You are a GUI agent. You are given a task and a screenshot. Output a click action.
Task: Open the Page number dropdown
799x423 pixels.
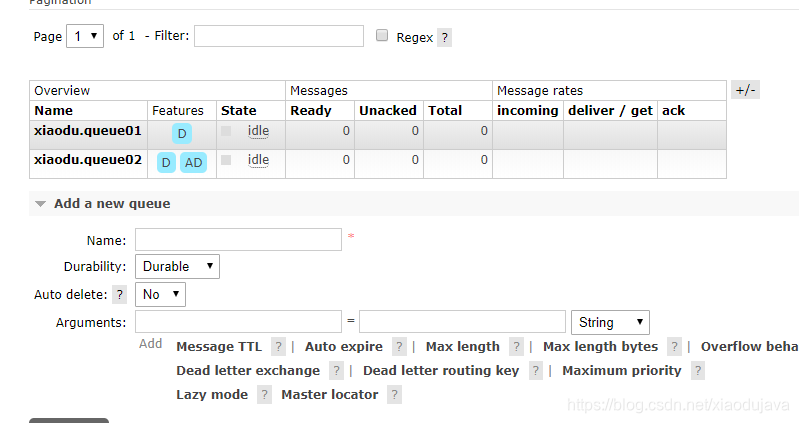pos(85,36)
